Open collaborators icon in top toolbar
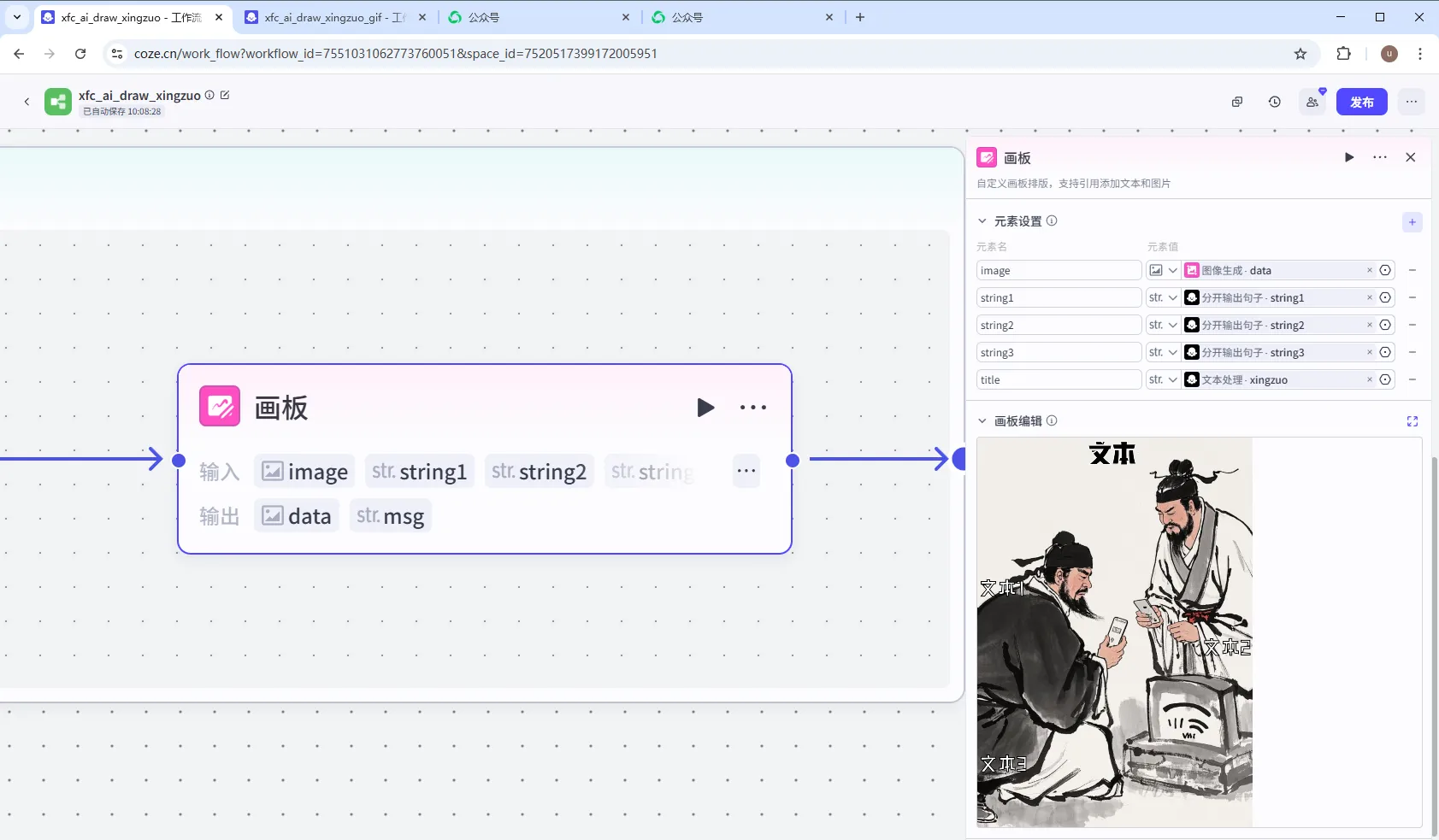The height and width of the screenshot is (840, 1439). pos(1312,102)
